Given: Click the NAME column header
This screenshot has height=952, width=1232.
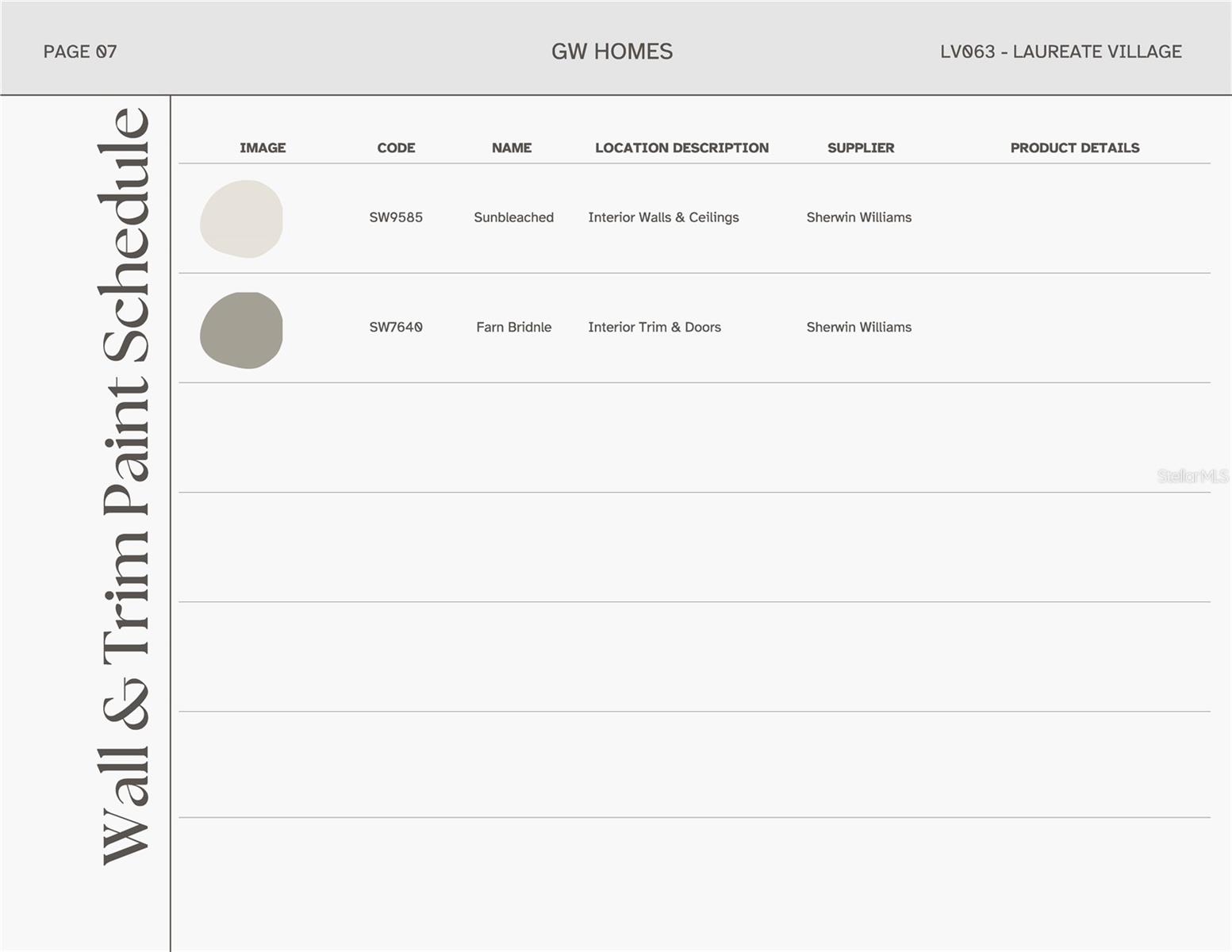Looking at the screenshot, I should 512,148.
